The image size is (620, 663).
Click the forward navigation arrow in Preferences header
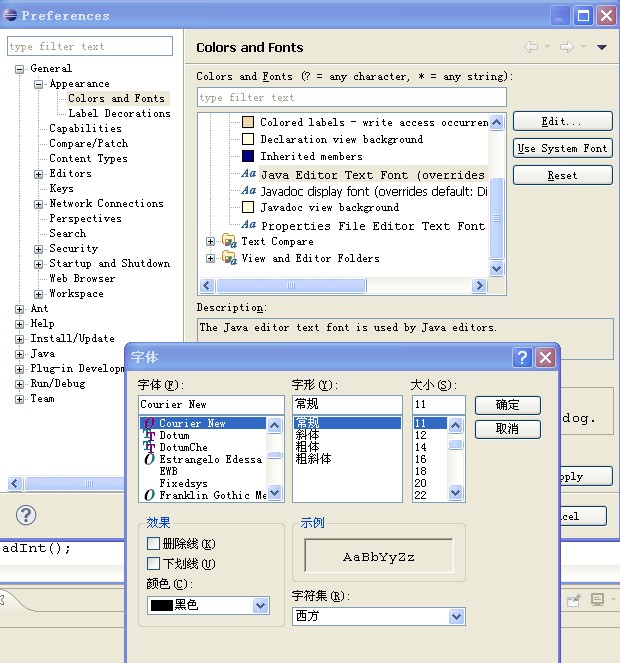pyautogui.click(x=567, y=47)
